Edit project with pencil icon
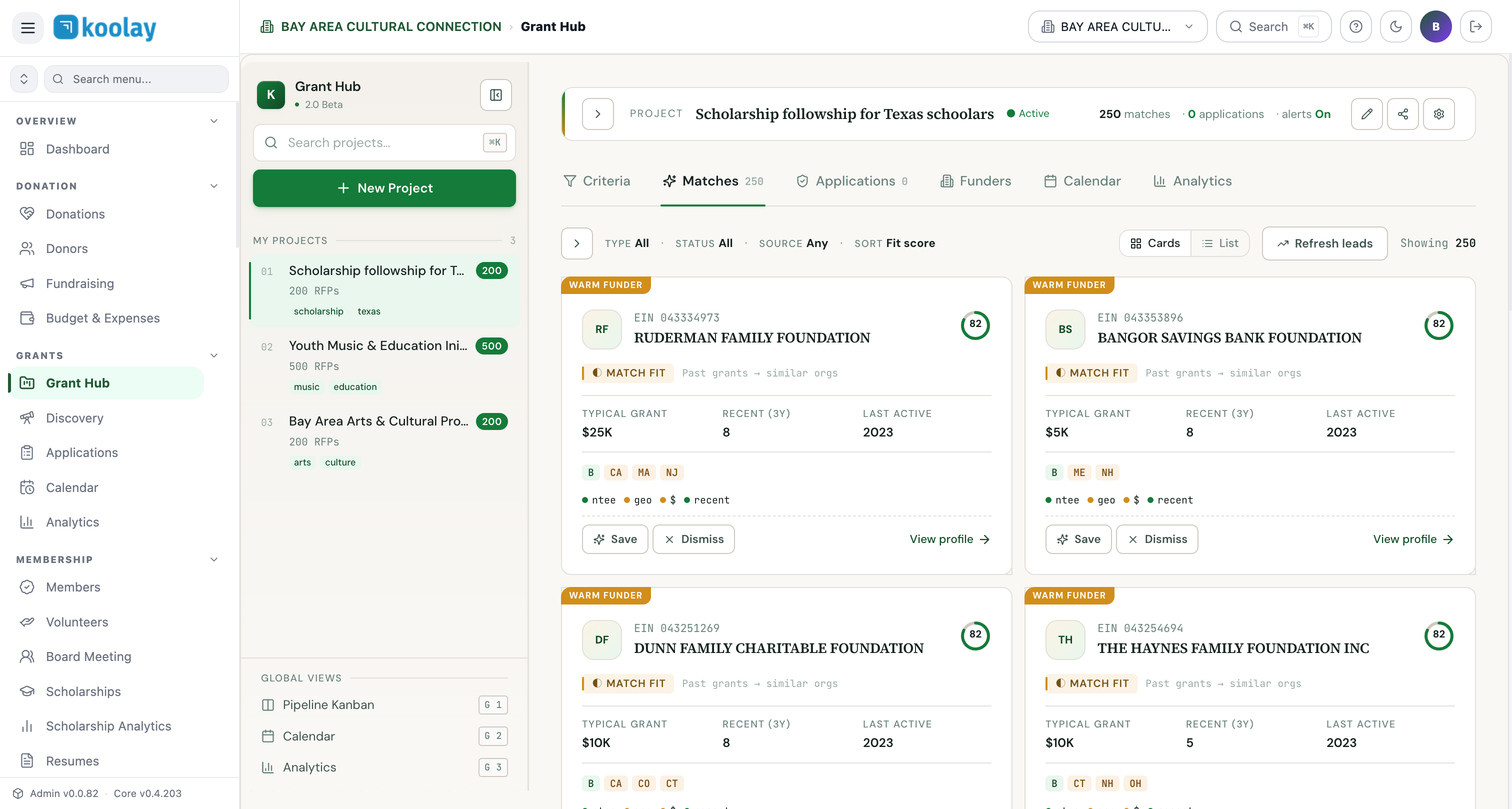This screenshot has width=1512, height=809. pyautogui.click(x=1366, y=114)
